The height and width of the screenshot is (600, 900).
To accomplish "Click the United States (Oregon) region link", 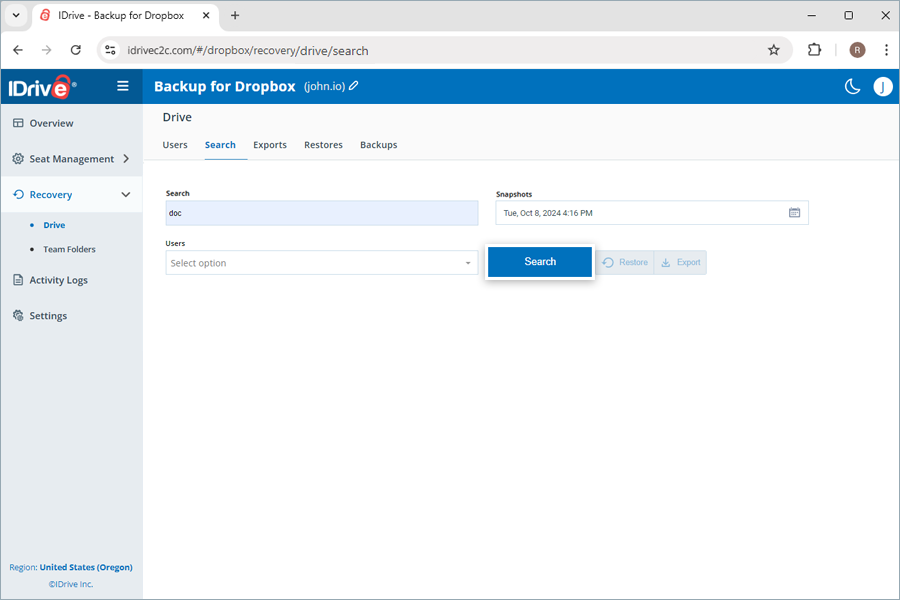I will pyautogui.click(x=86, y=567).
